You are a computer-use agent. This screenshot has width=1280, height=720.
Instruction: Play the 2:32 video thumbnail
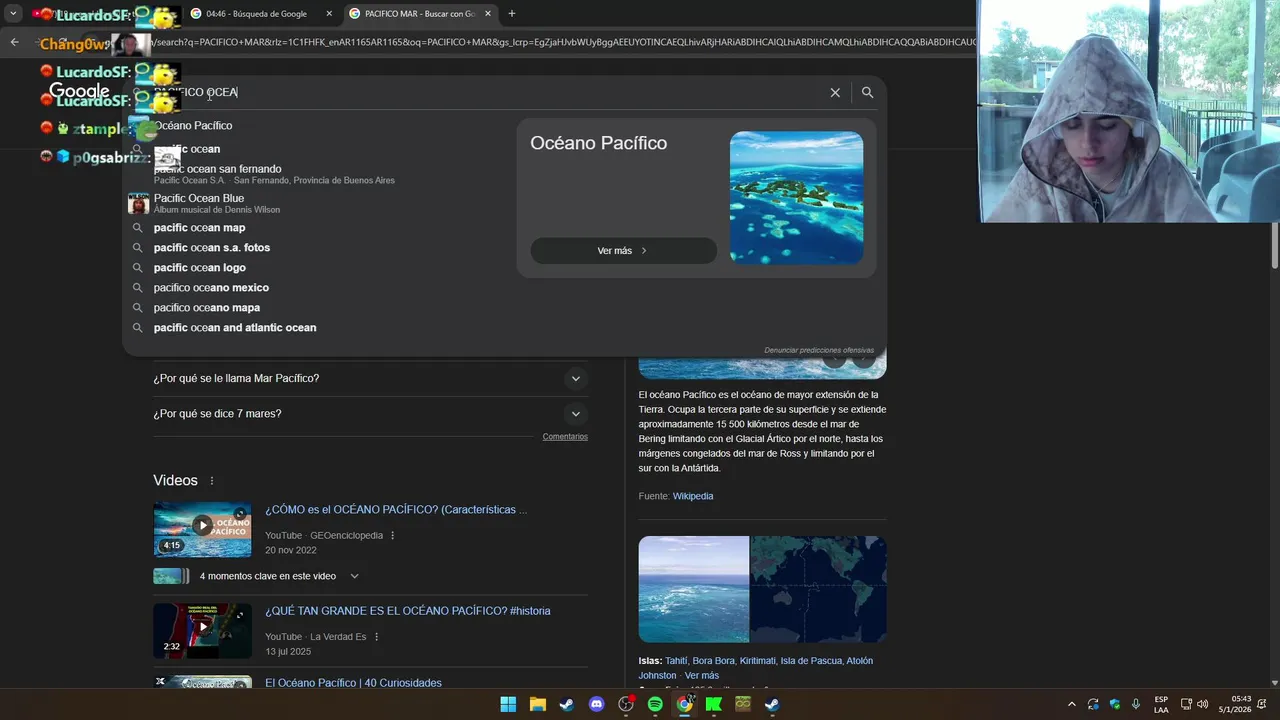[x=202, y=631]
